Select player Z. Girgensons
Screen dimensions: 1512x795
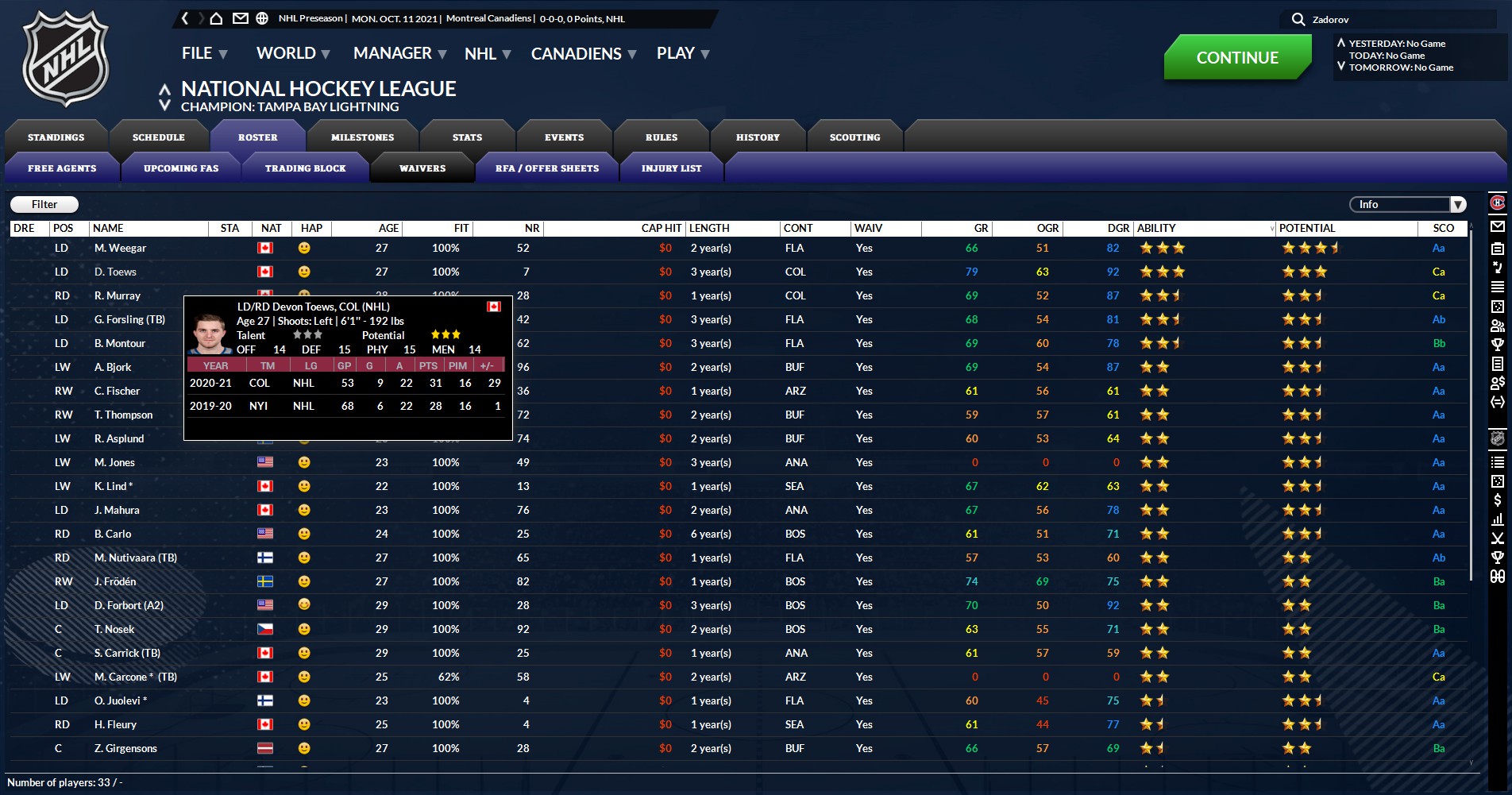pos(125,748)
